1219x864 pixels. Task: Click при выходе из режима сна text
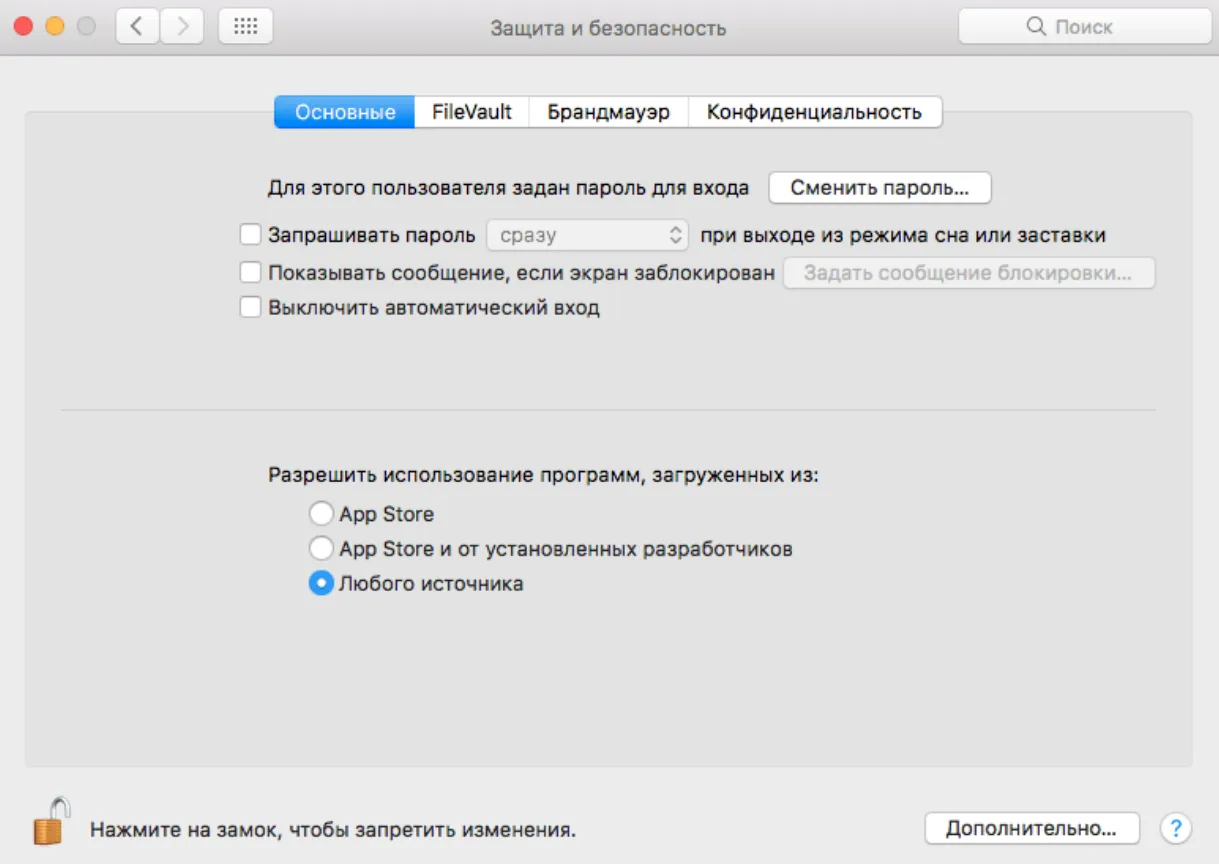coord(903,236)
